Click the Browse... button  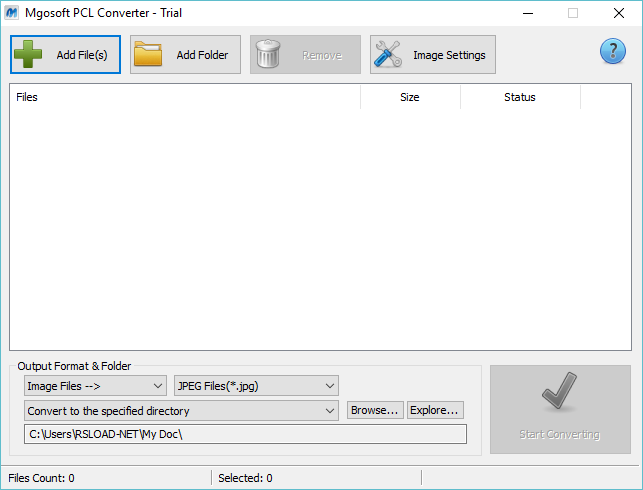point(375,410)
